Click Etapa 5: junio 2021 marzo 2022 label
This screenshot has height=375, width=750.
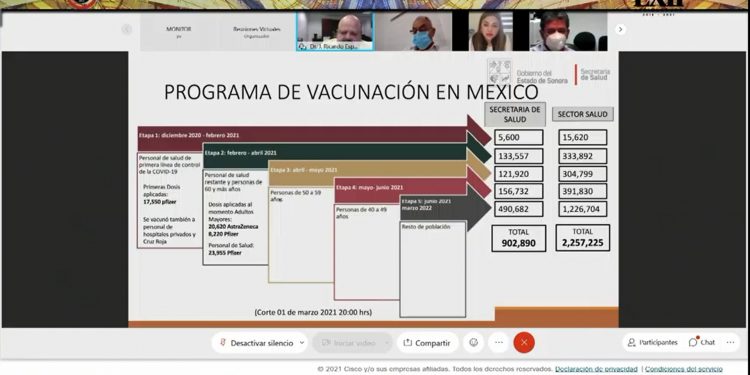click(426, 205)
